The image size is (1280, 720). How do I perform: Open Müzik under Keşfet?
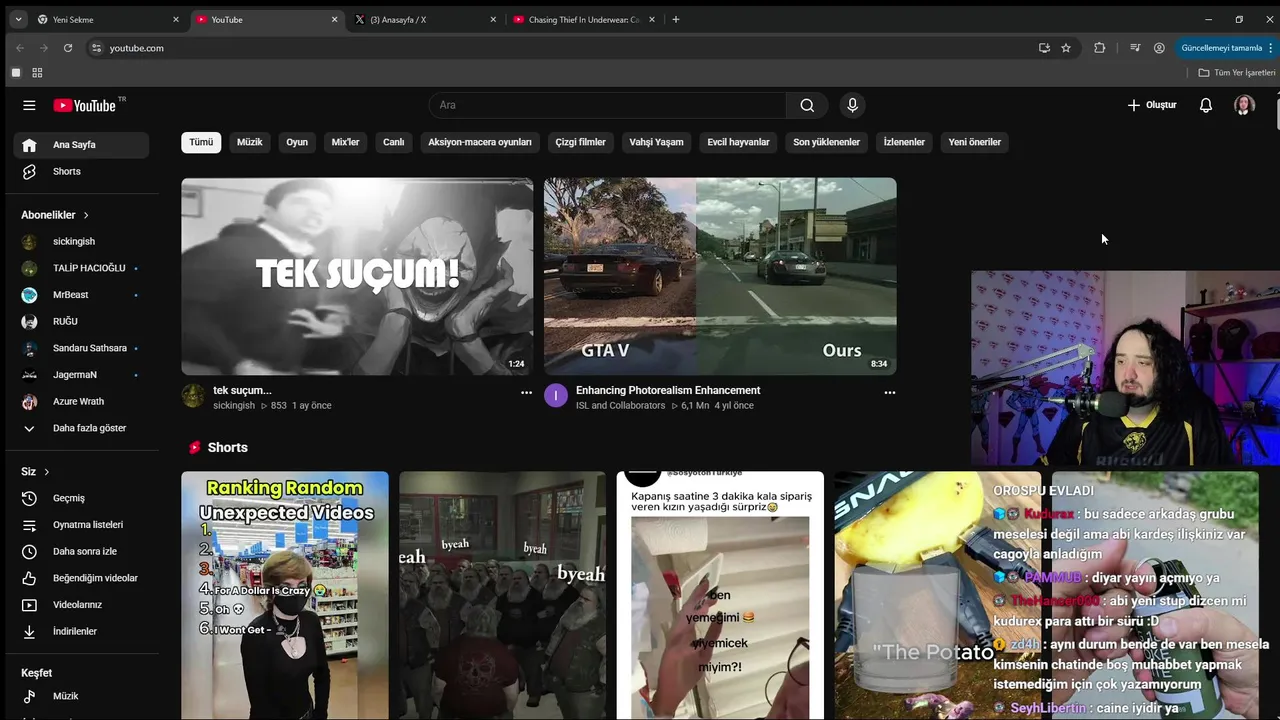coord(81,696)
